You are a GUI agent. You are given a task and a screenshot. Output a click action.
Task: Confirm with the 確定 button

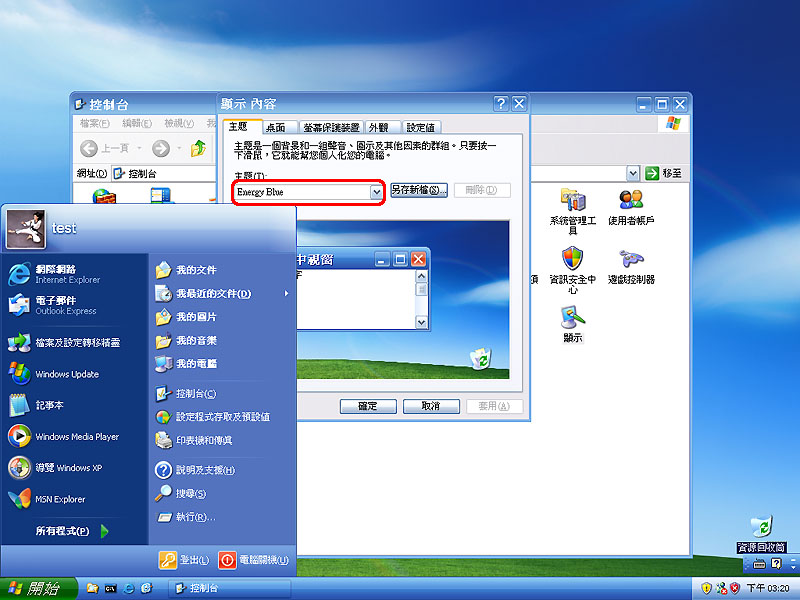368,406
